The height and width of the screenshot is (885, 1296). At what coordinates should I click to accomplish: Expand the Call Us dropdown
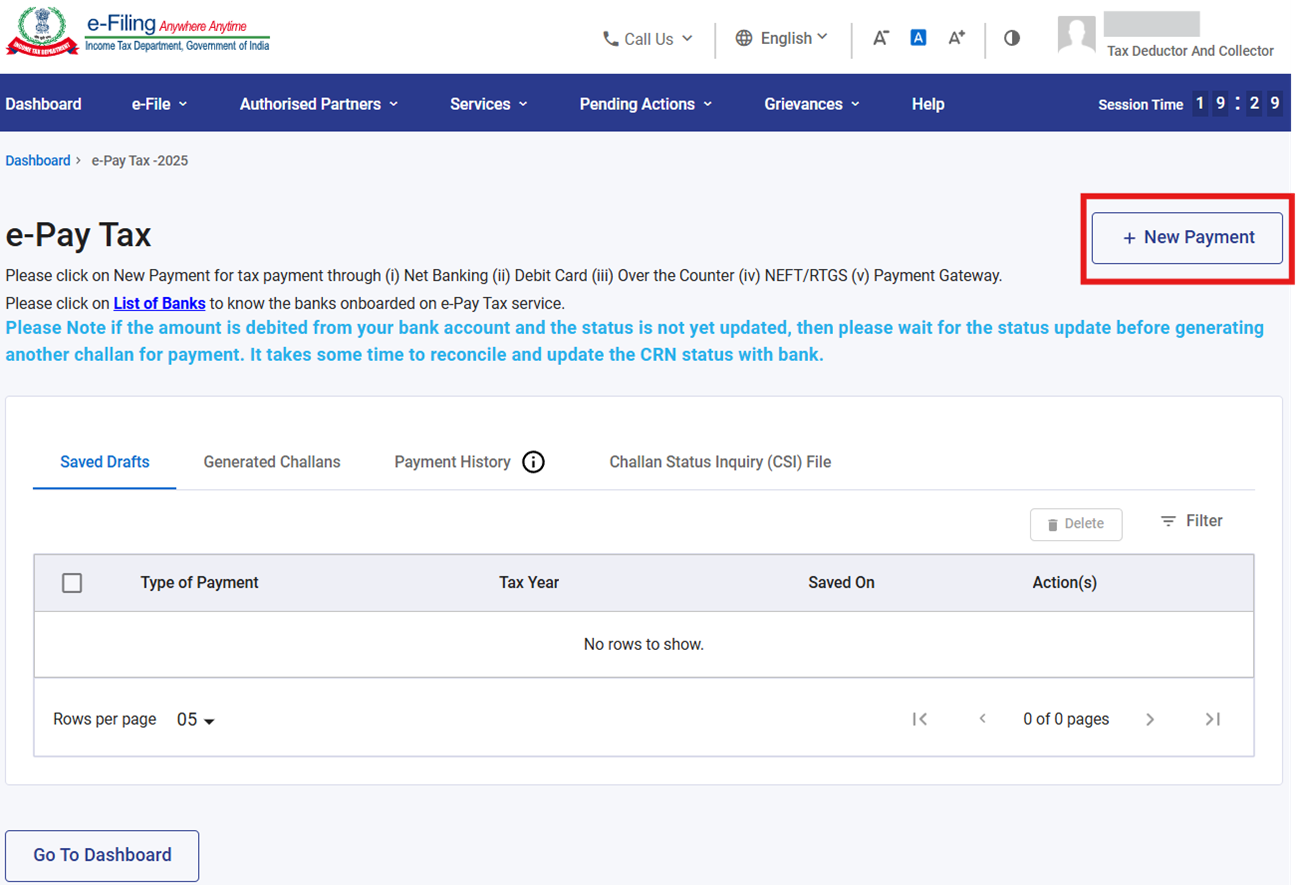click(x=647, y=39)
